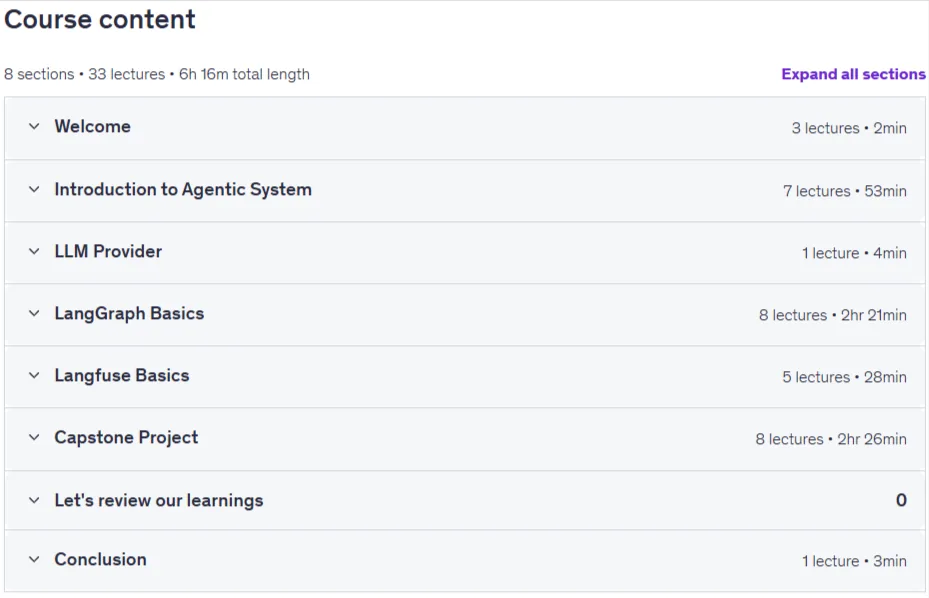This screenshot has height=598, width=929.
Task: Open the LangGraph Basics chevron arrow
Action: 34,313
